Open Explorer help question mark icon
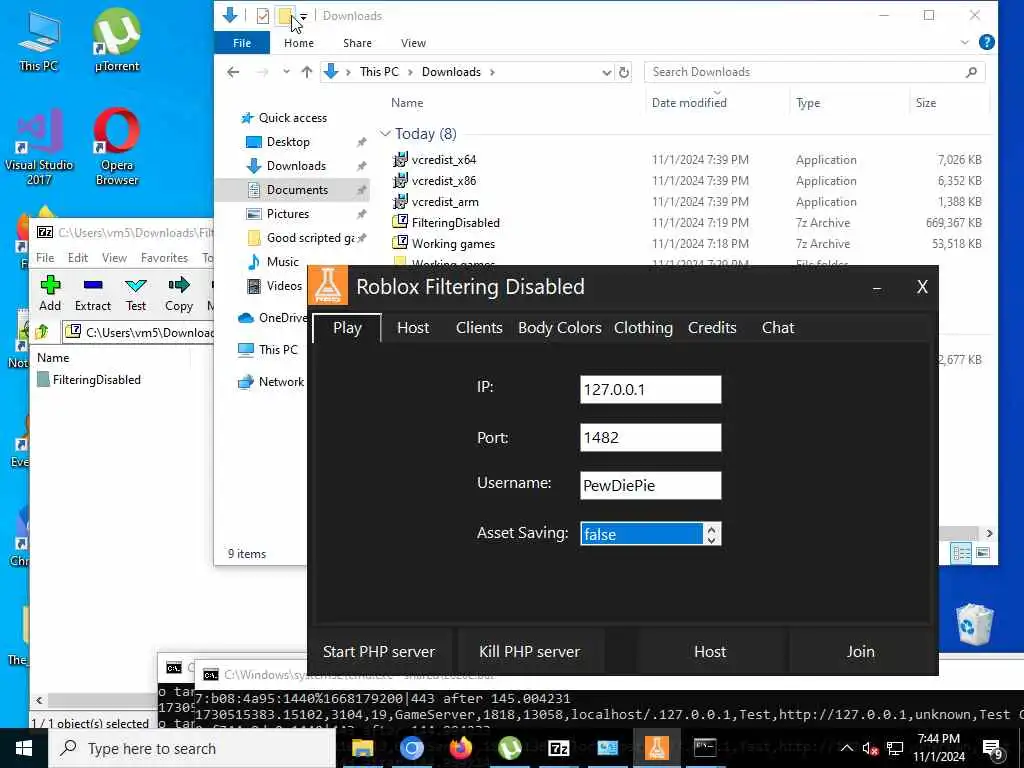 point(987,42)
